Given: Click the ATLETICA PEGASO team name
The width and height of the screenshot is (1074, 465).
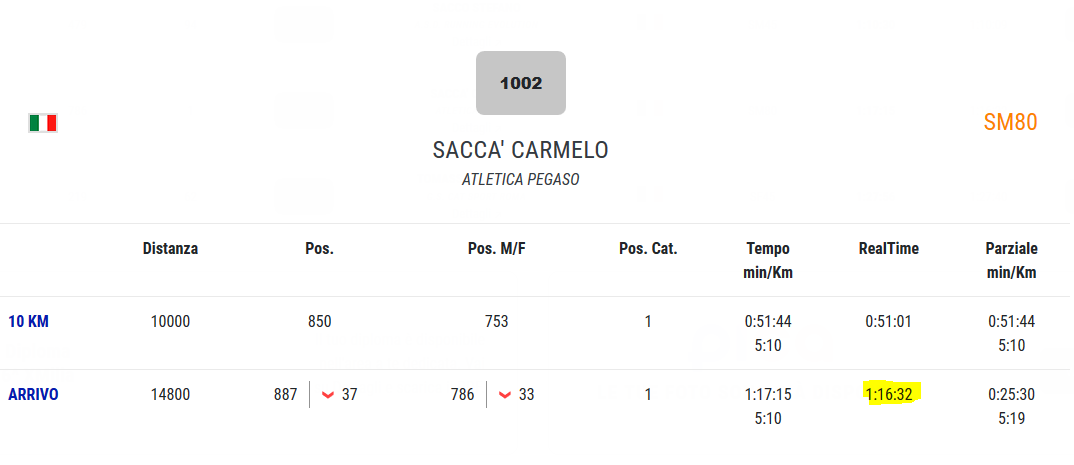Looking at the screenshot, I should [x=521, y=179].
